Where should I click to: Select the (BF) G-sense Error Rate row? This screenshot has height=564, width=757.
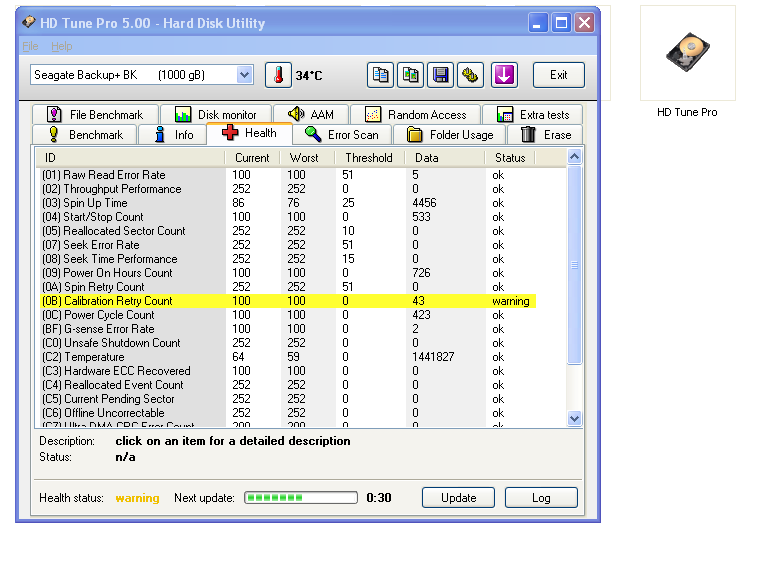tap(288, 329)
